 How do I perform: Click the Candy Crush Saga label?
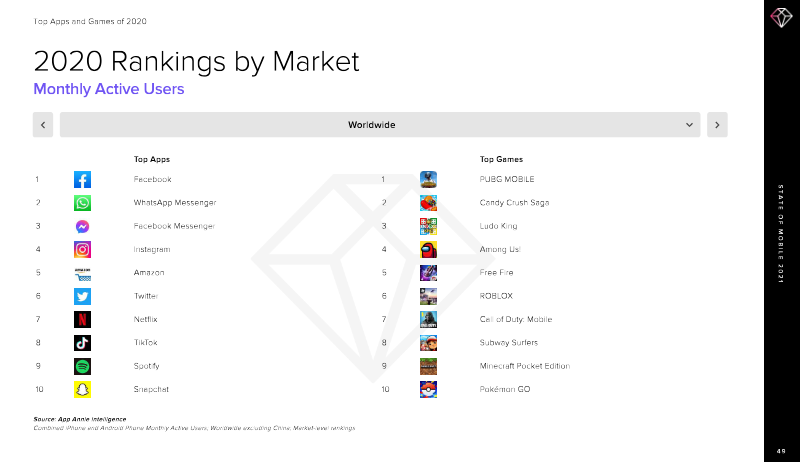pos(514,203)
